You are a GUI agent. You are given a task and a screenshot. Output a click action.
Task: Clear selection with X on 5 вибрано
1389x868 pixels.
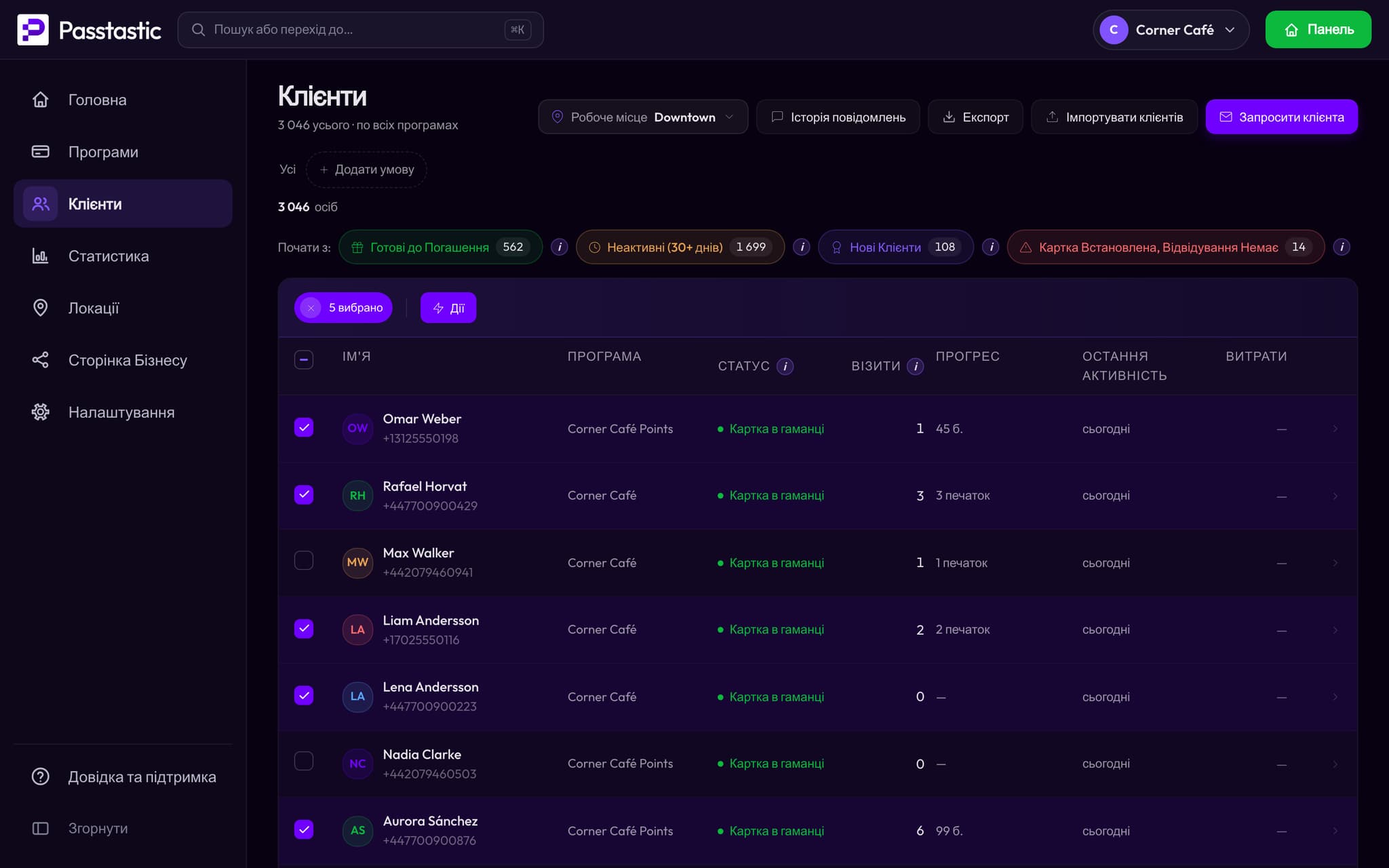tap(311, 308)
